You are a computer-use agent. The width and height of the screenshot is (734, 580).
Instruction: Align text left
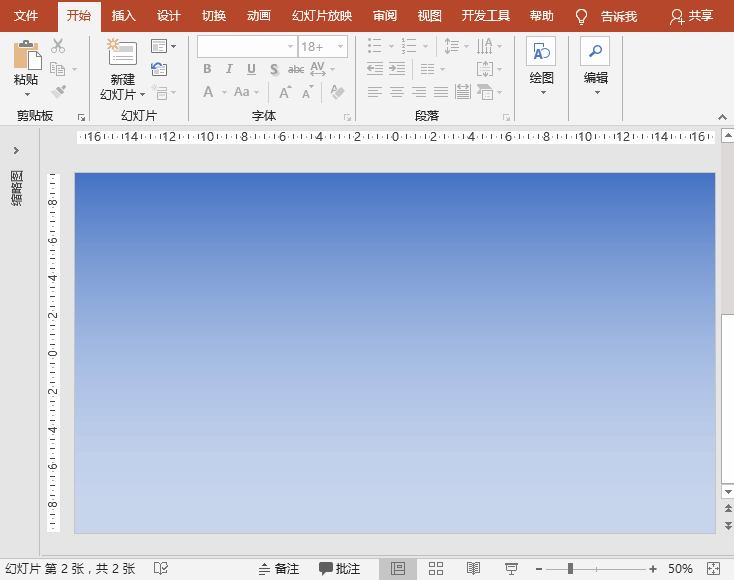[374, 92]
